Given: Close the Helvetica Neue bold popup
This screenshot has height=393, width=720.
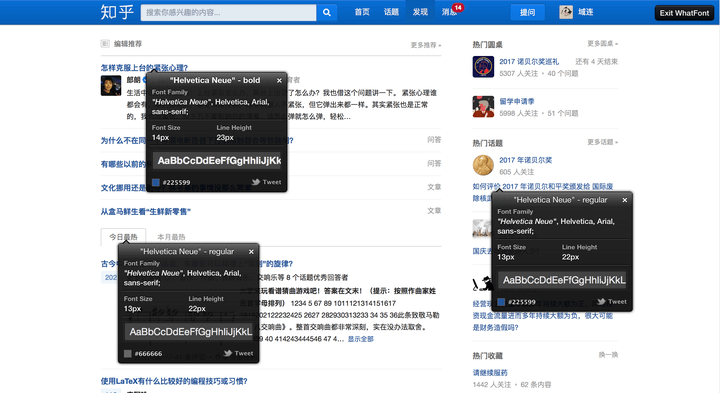Looking at the screenshot, I should pos(279,80).
